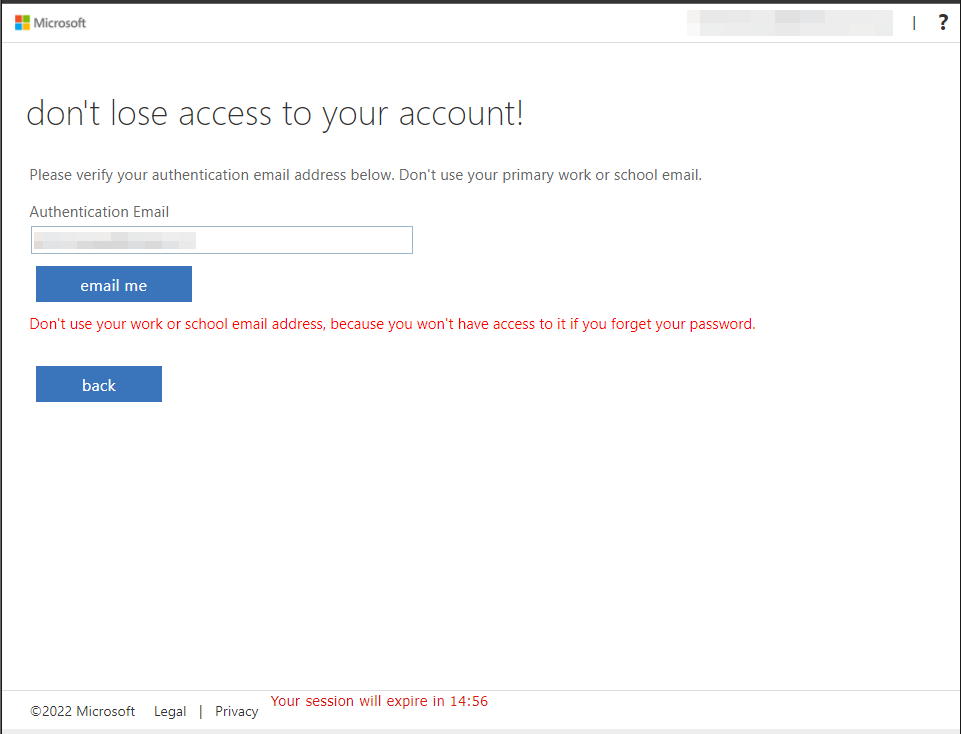The height and width of the screenshot is (734, 961).
Task: Click the Microsoft logo in the header
Action: 50,23
